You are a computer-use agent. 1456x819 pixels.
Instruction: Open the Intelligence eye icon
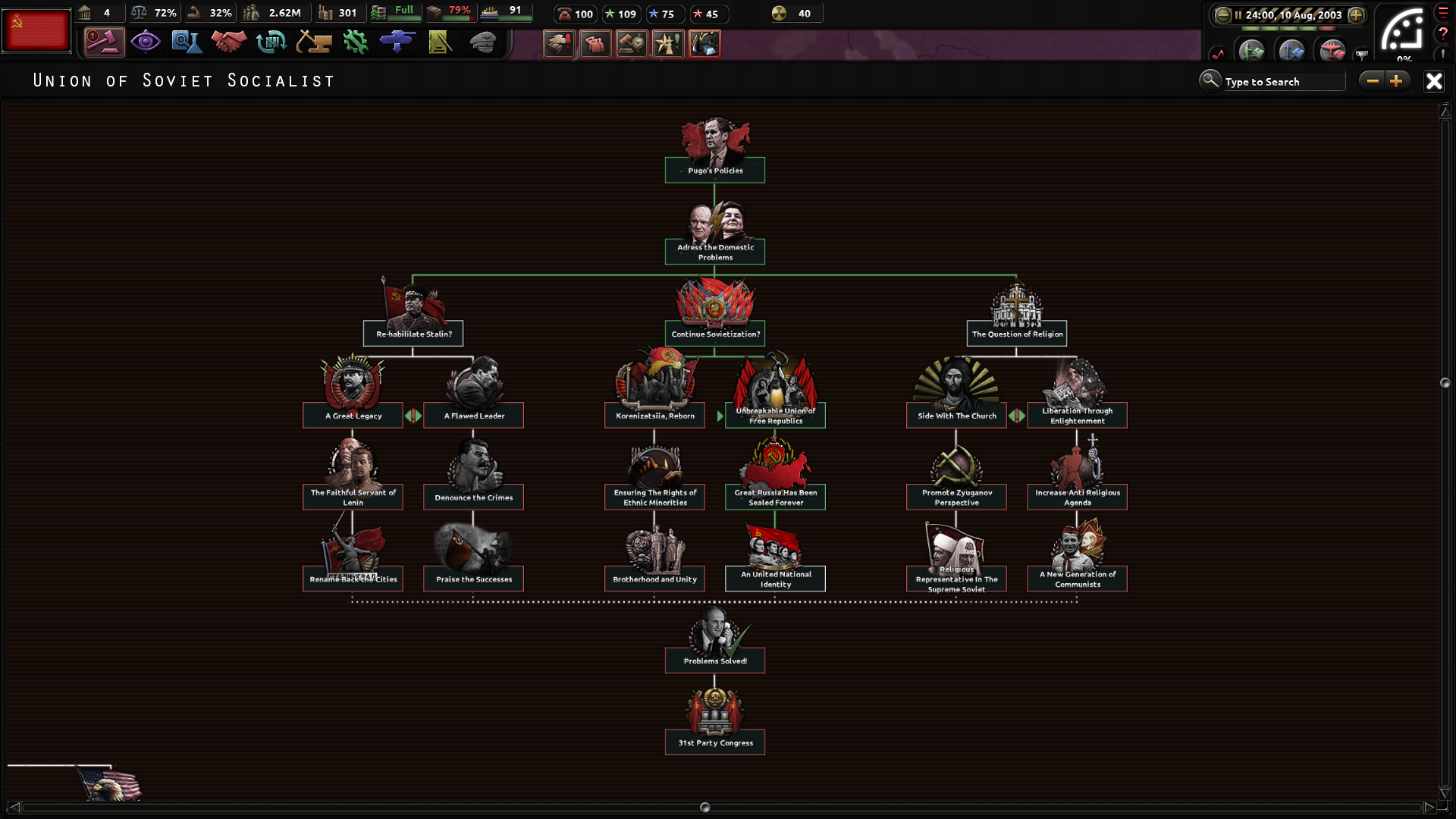pos(145,42)
